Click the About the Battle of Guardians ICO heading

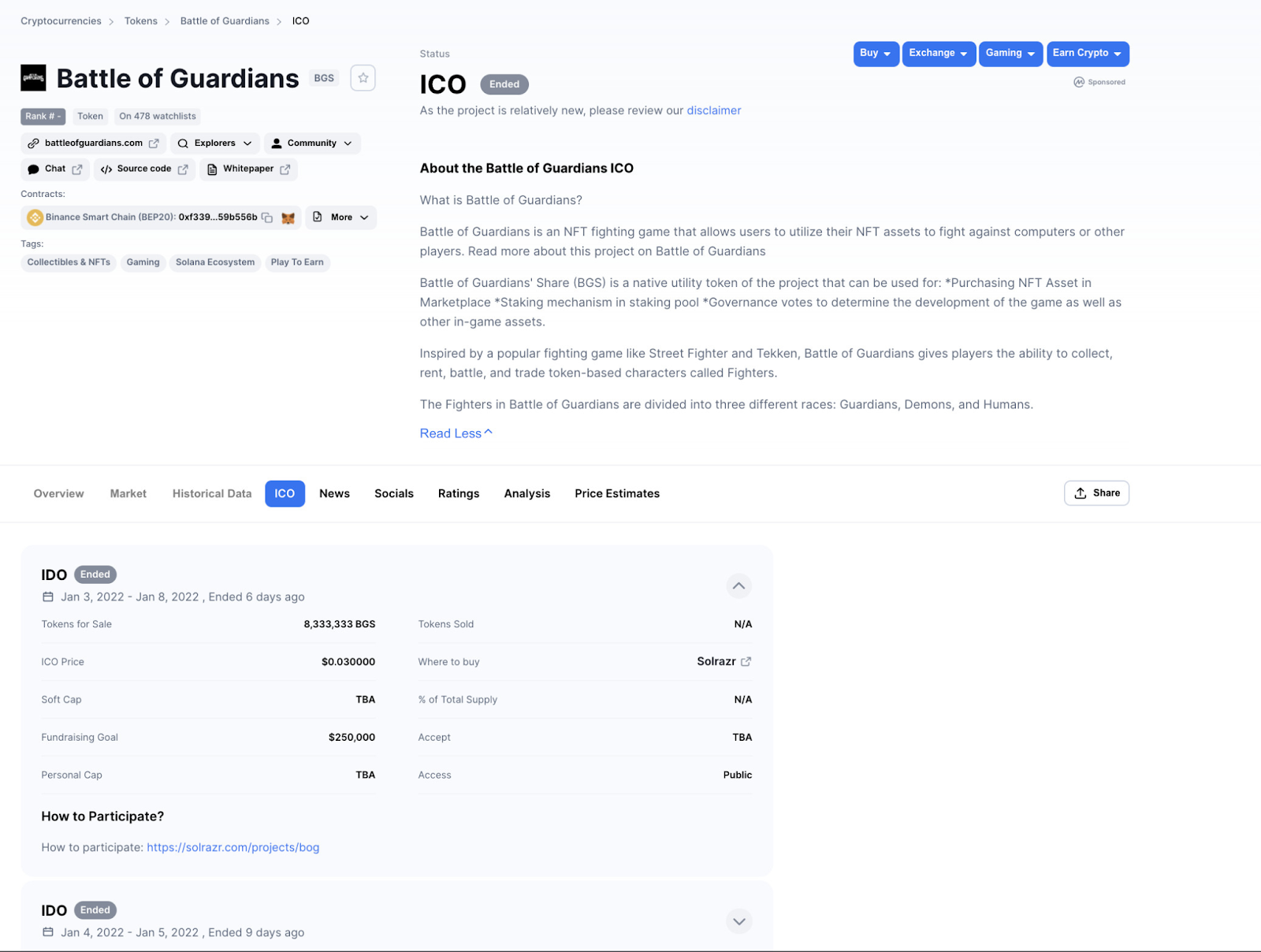(526, 169)
